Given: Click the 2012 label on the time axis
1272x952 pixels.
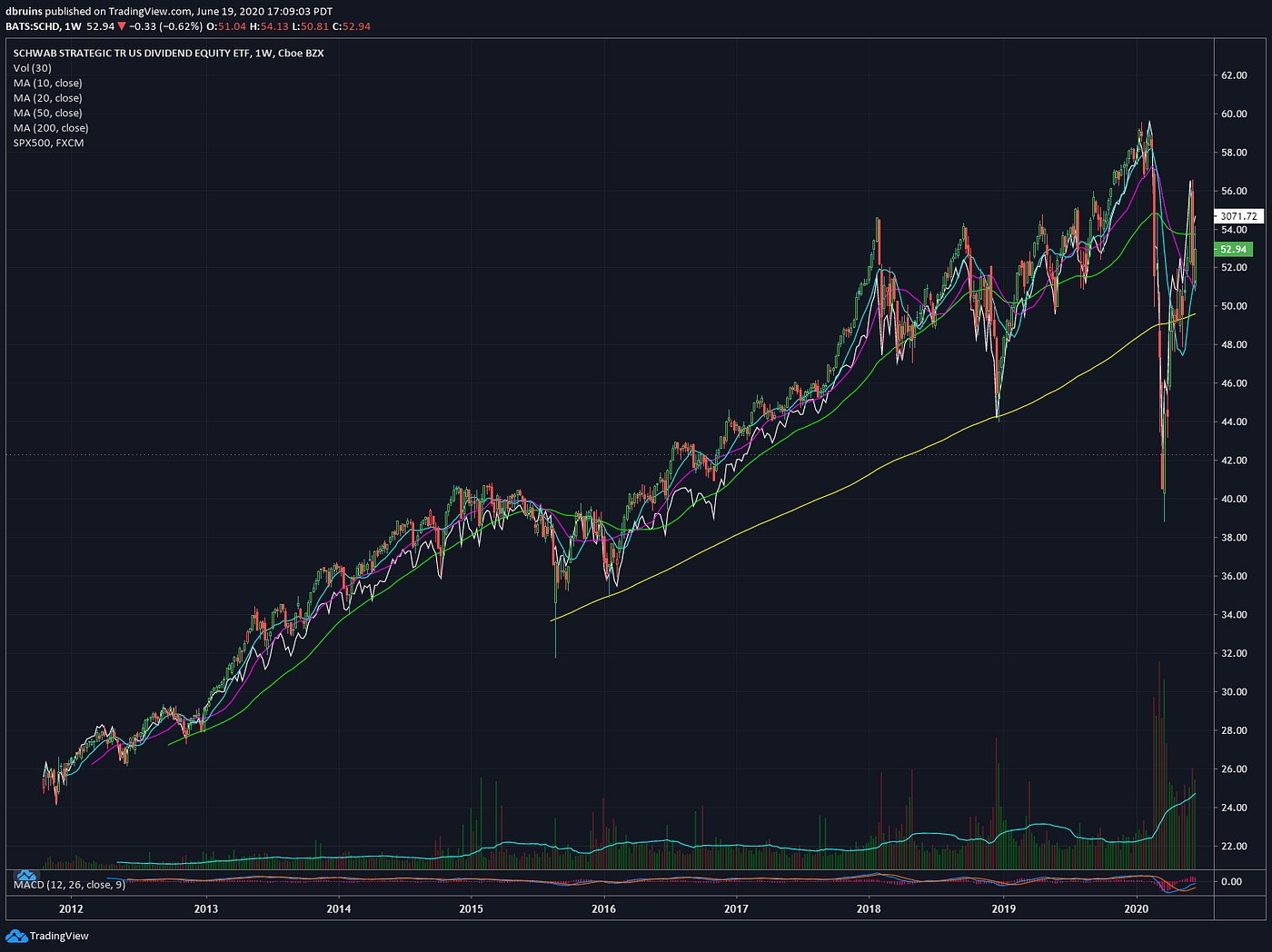Looking at the screenshot, I should pyautogui.click(x=71, y=908).
